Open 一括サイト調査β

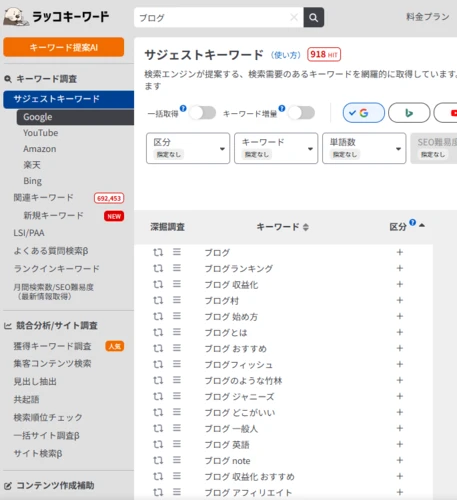47,436
